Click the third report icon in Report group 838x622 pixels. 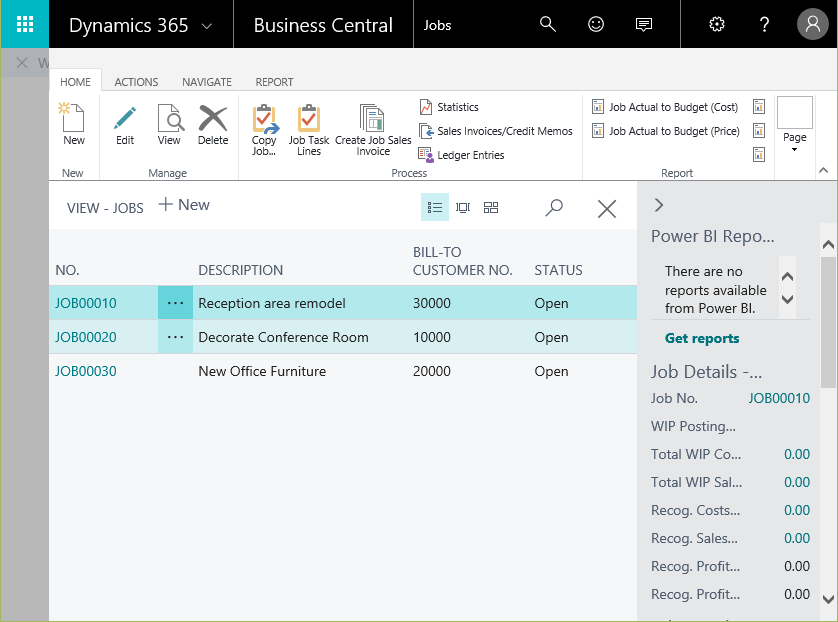click(x=758, y=154)
